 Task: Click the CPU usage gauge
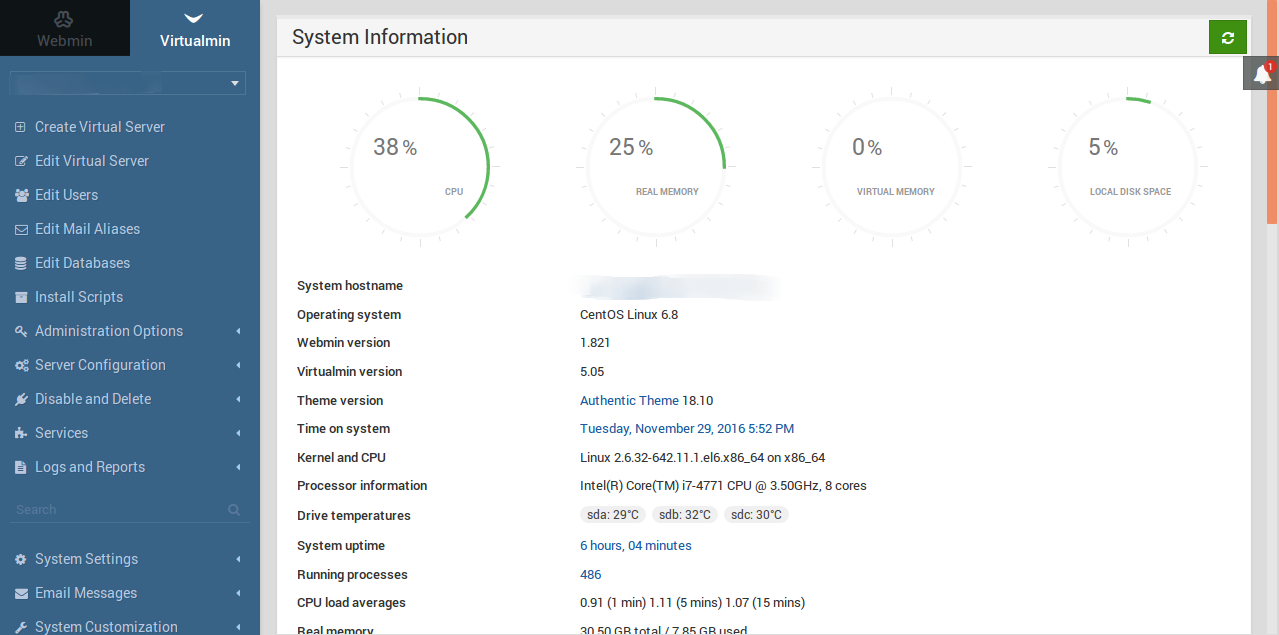coord(420,167)
